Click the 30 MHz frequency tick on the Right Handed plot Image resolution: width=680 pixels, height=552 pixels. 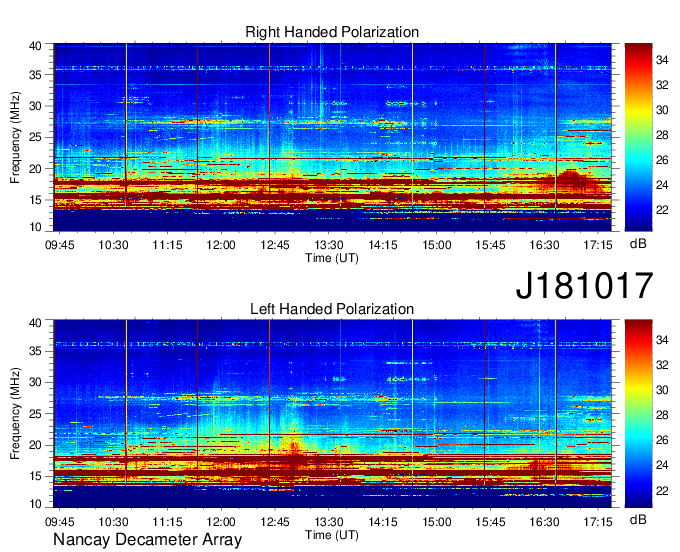35,106
